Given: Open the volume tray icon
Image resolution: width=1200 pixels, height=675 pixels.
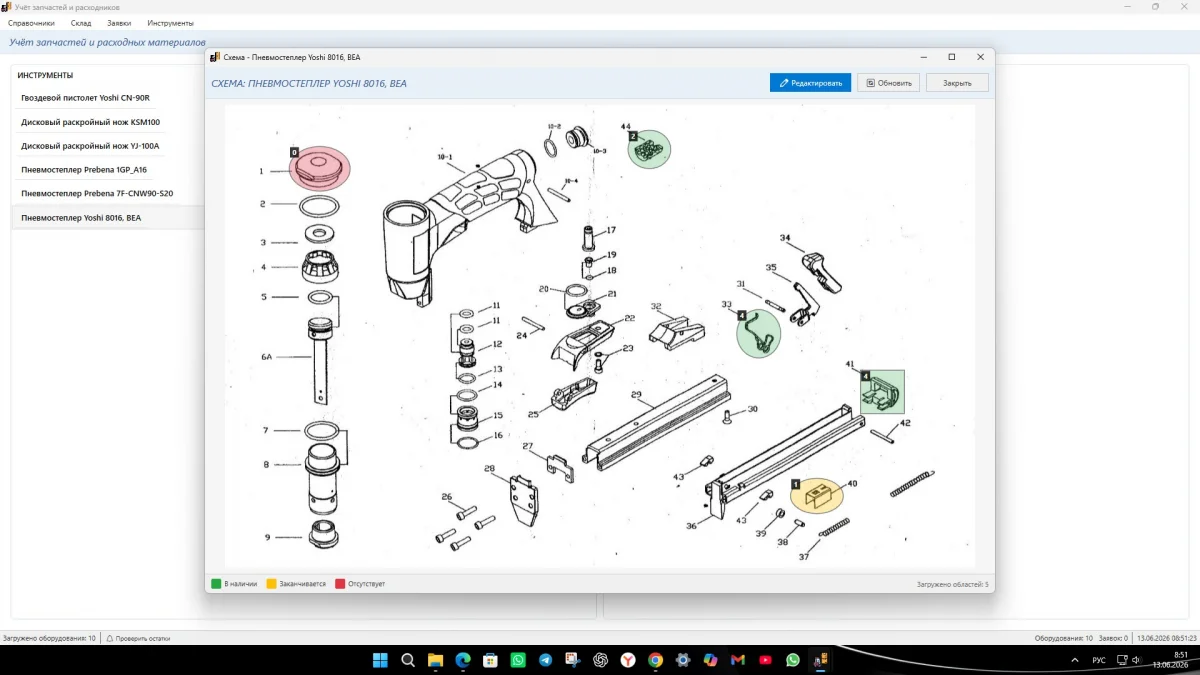Looking at the screenshot, I should [x=1137, y=660].
